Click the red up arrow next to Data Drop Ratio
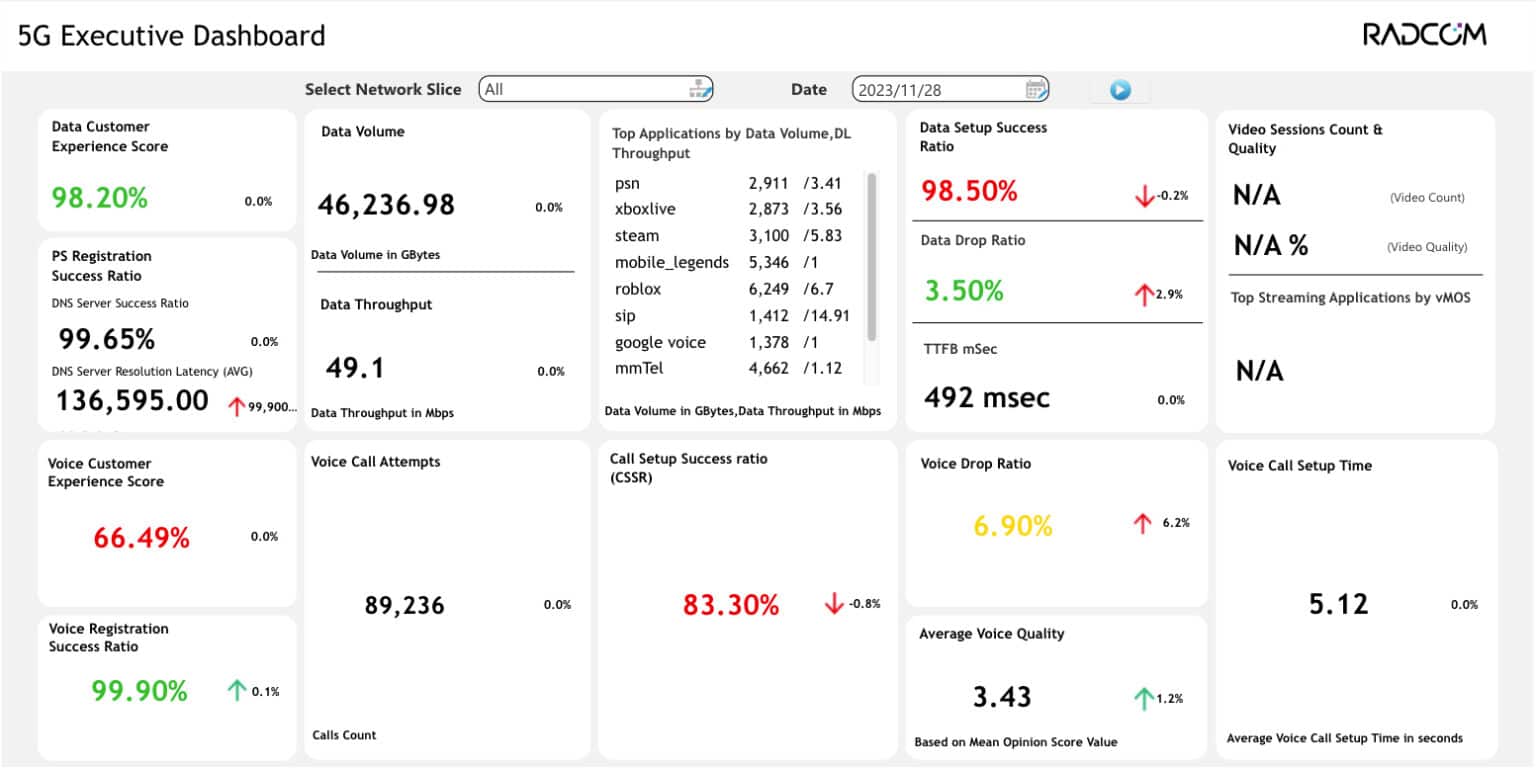The width and height of the screenshot is (1536, 769). click(1143, 295)
